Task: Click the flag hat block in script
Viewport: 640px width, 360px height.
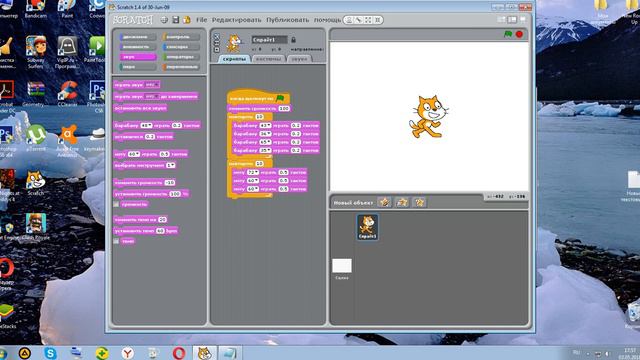Action: (x=258, y=98)
